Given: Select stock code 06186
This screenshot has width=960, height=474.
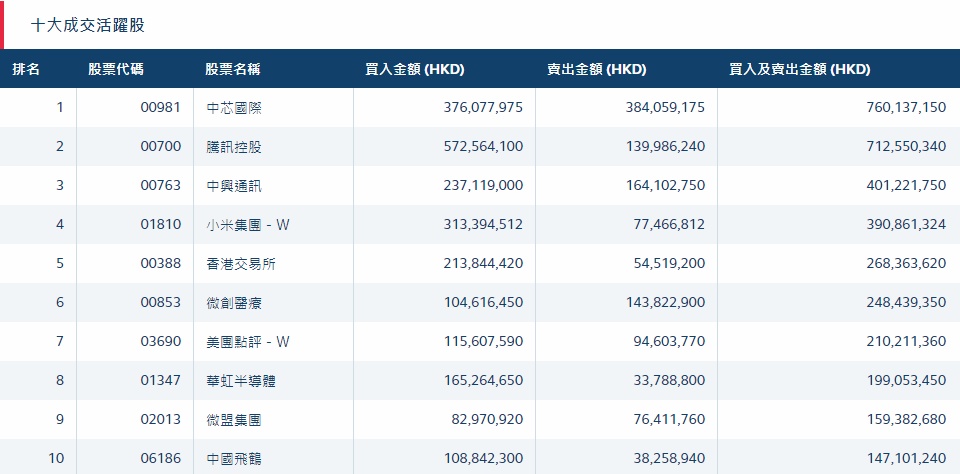Looking at the screenshot, I should (x=161, y=458).
